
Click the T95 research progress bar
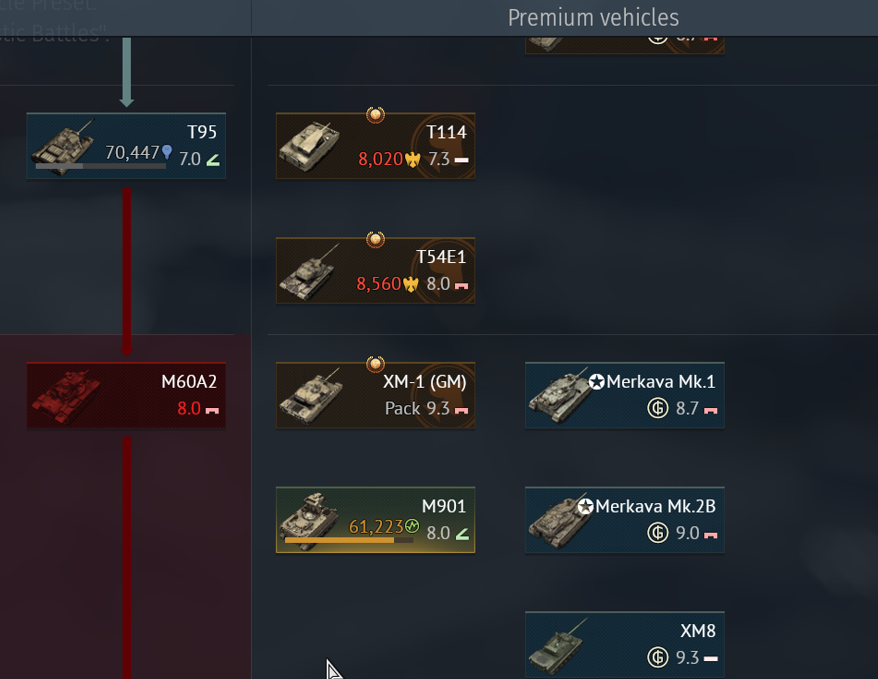point(101,166)
